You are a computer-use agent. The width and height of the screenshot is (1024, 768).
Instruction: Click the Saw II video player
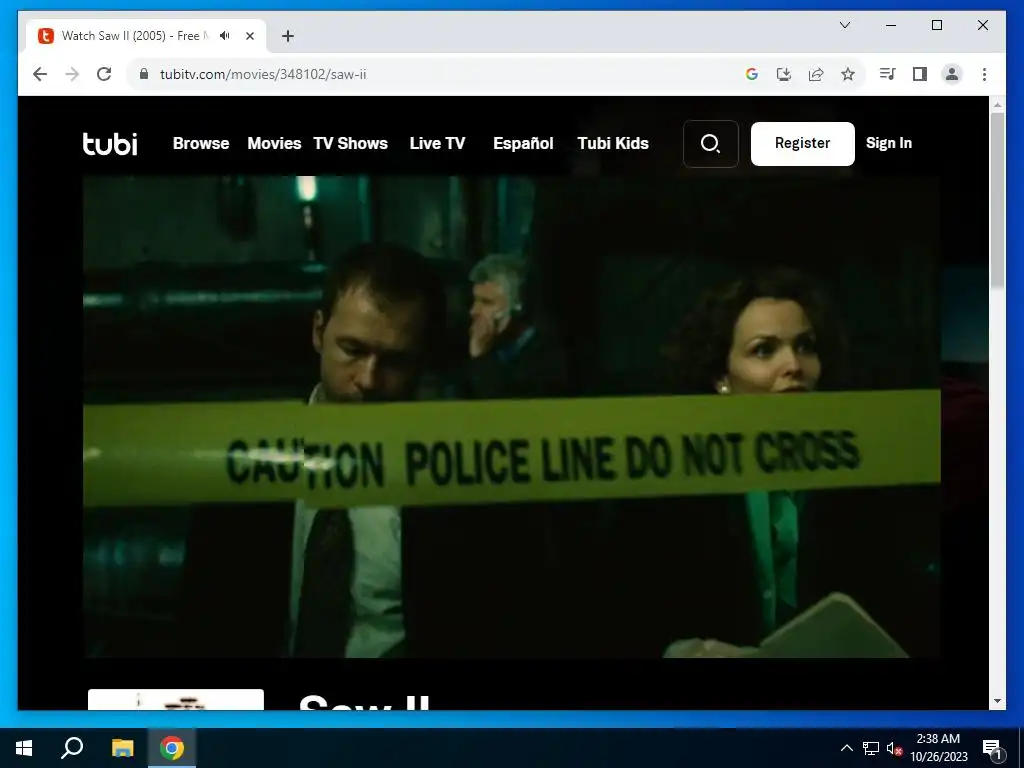tap(511, 417)
